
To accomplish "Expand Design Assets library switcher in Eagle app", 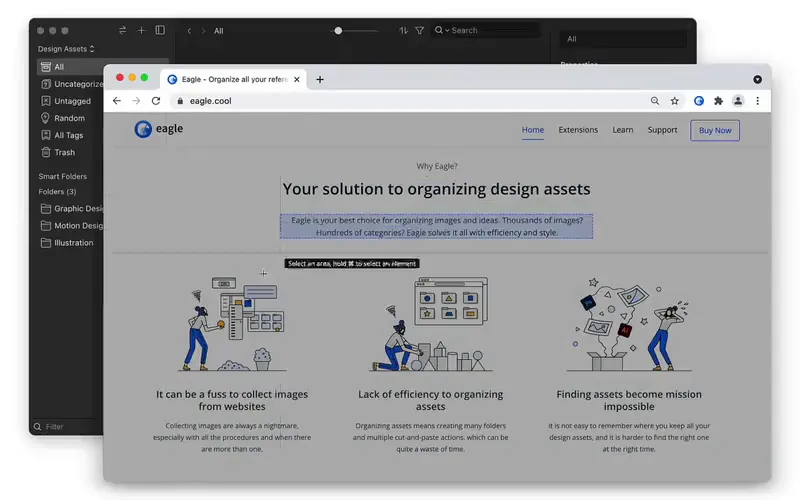I will coord(66,49).
